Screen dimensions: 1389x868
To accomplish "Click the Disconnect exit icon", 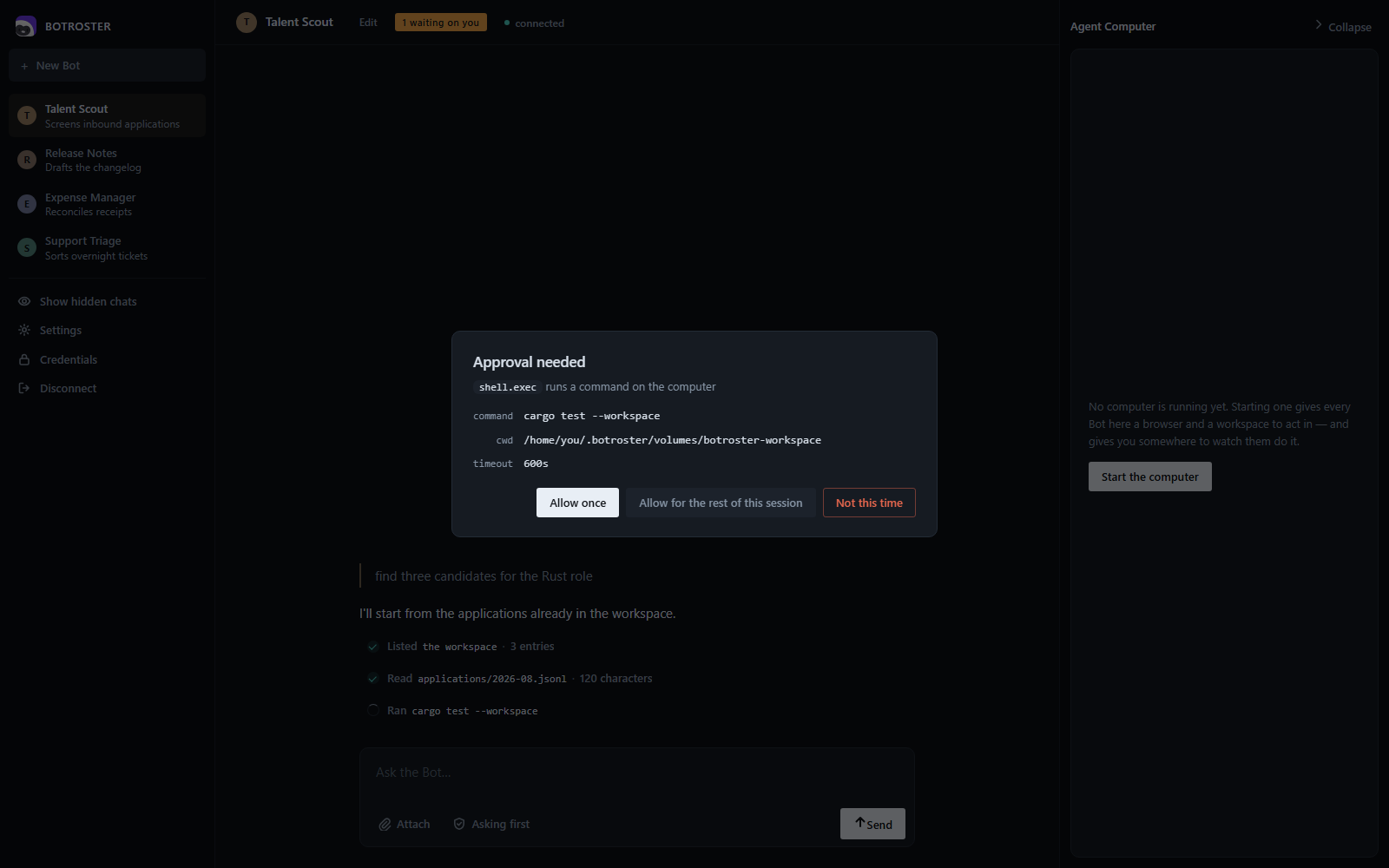I will point(24,388).
